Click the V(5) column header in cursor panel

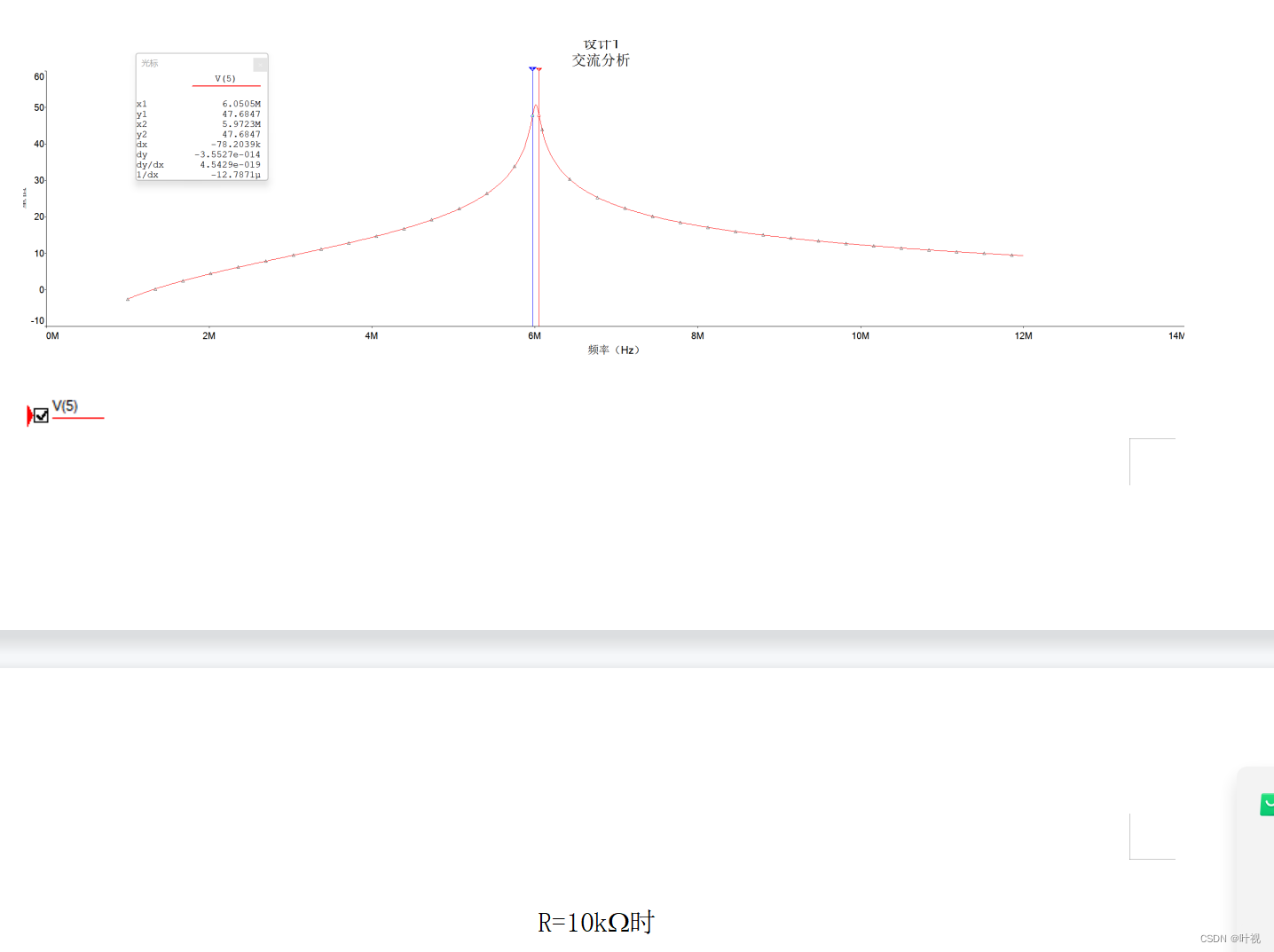(x=225, y=79)
